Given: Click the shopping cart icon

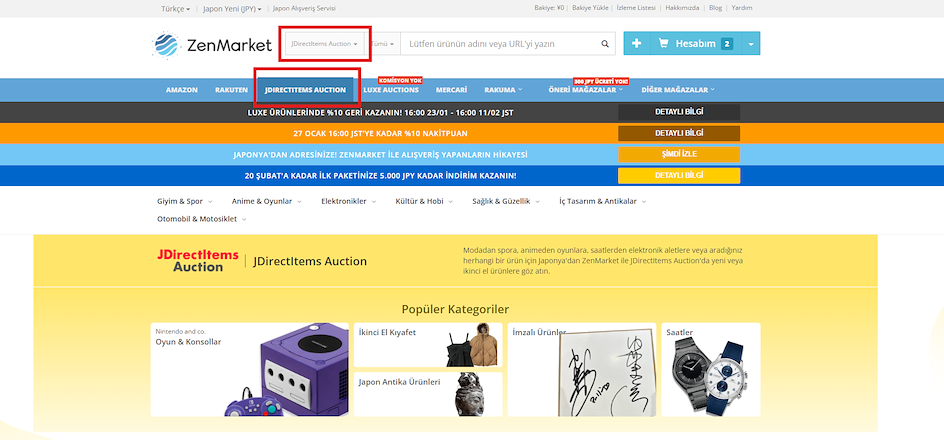Looking at the screenshot, I should click(663, 43).
